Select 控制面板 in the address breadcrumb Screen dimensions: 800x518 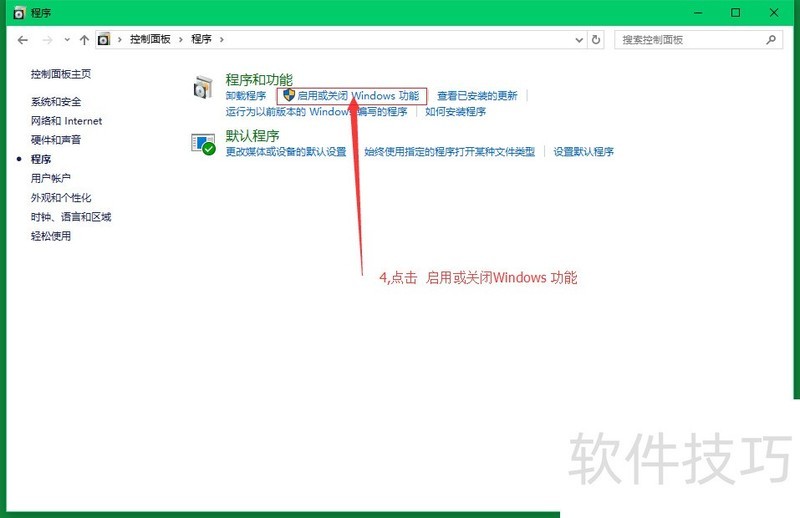coord(150,39)
